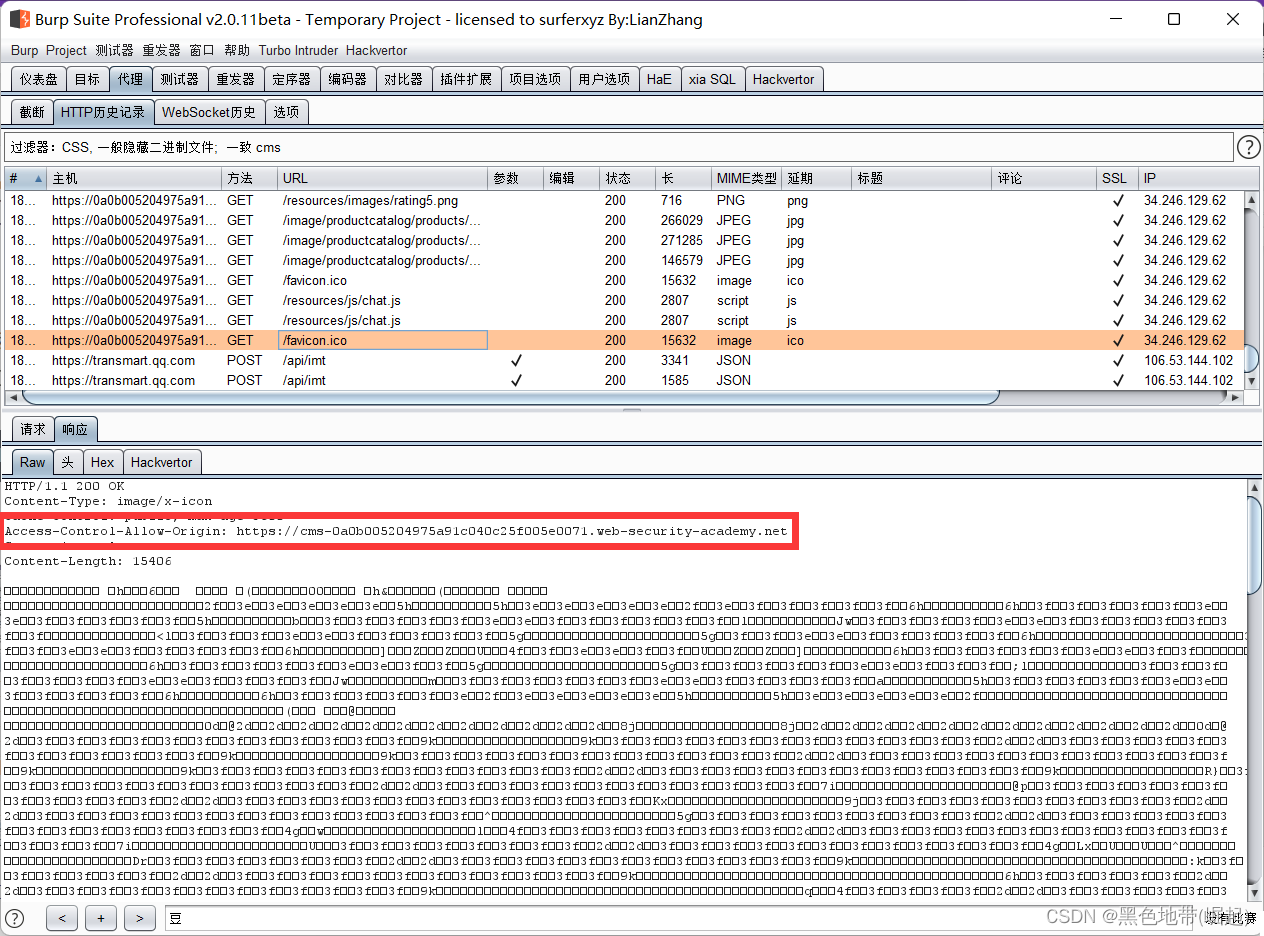Viewport: 1264px width, 936px height.
Task: Go to next search match with > button
Action: coord(140,918)
